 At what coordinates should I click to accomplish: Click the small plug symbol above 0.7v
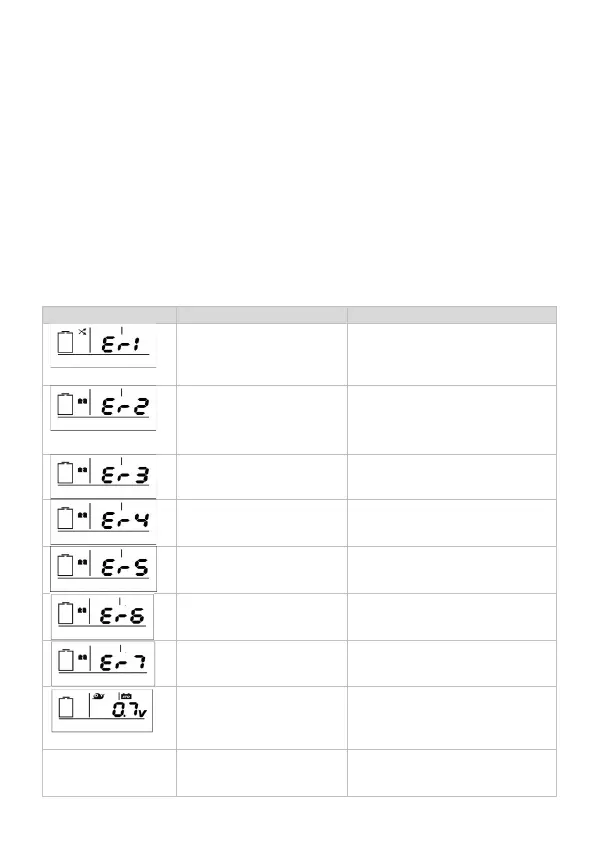click(99, 695)
